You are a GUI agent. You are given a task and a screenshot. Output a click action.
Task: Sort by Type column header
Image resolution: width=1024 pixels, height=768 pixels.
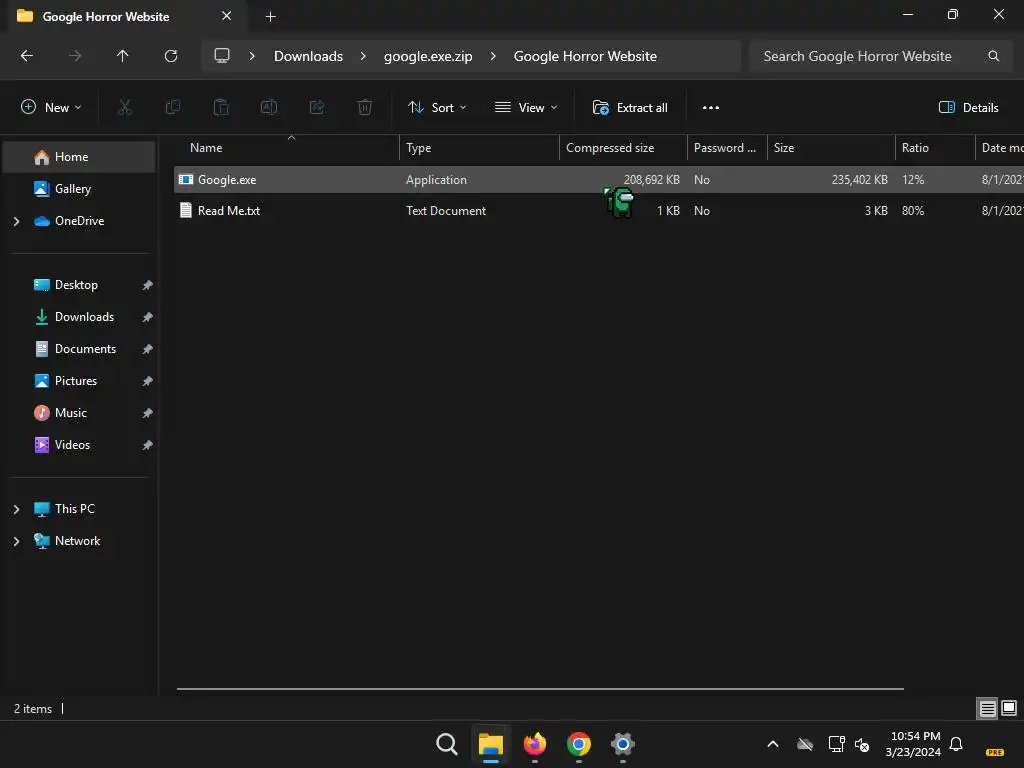[x=479, y=148]
